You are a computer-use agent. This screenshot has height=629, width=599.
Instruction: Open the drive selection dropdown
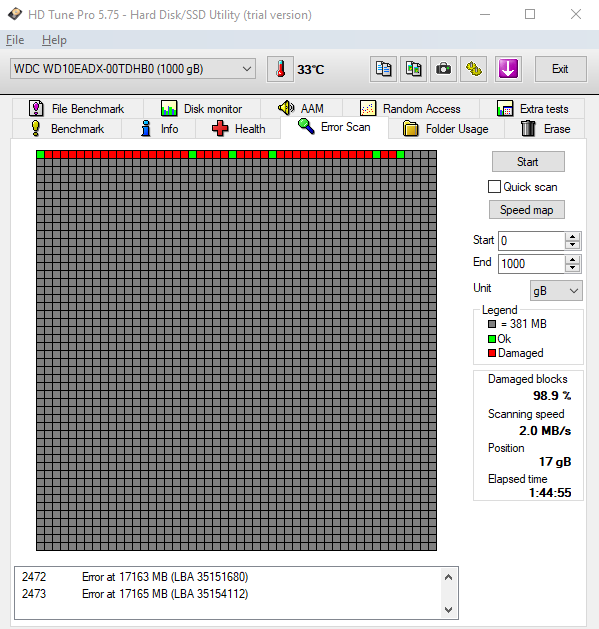133,69
